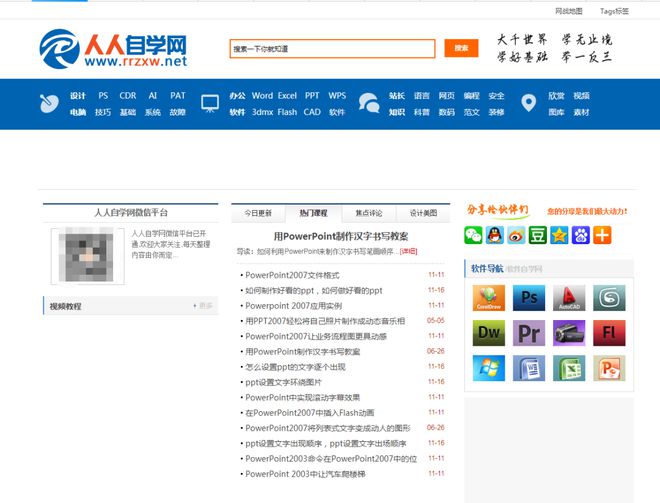Open the 欣赏 navigation item

pos(556,96)
